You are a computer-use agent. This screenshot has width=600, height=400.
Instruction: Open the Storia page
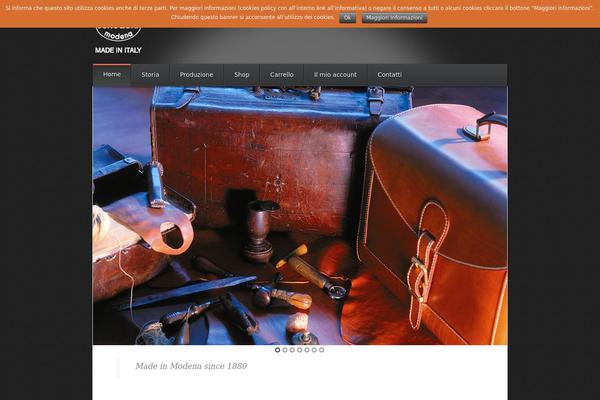150,75
